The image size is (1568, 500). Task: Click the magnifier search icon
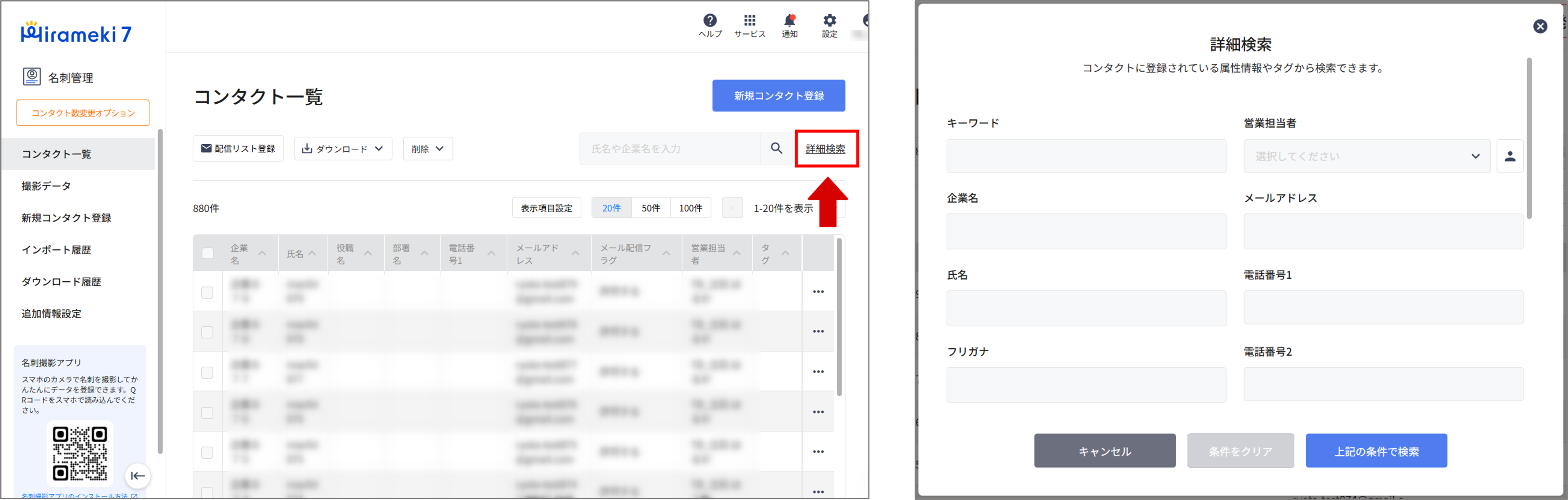pos(776,148)
